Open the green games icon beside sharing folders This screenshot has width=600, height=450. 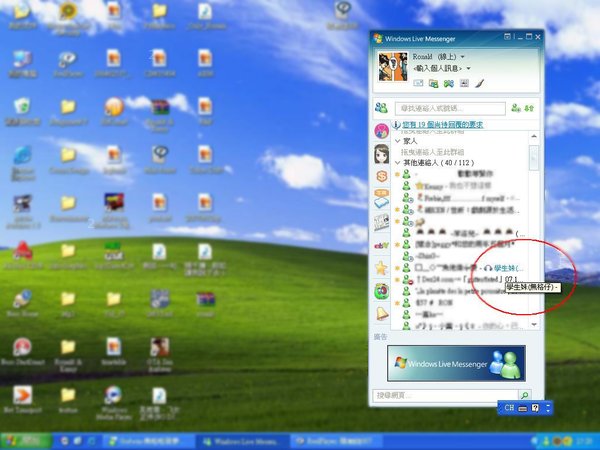(448, 83)
